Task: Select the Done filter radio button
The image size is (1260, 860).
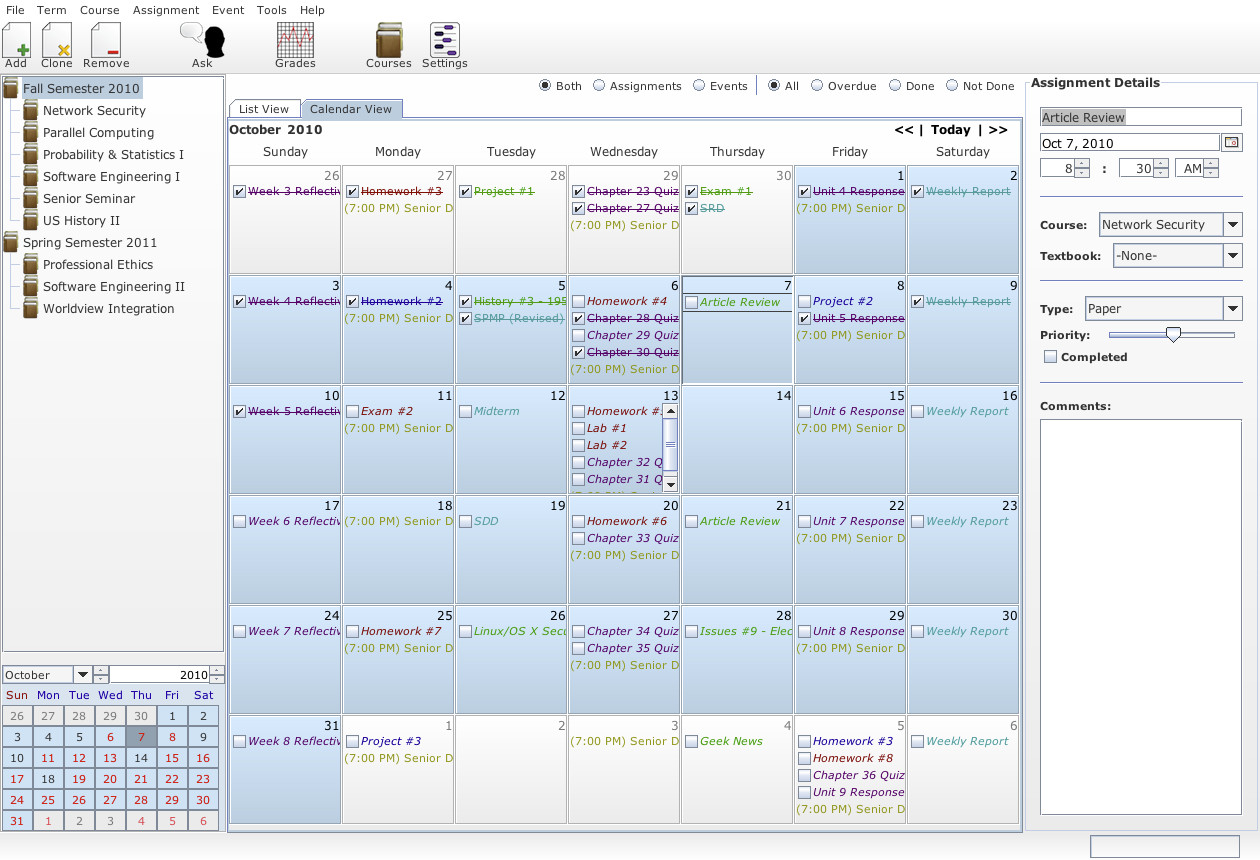Action: tap(895, 86)
